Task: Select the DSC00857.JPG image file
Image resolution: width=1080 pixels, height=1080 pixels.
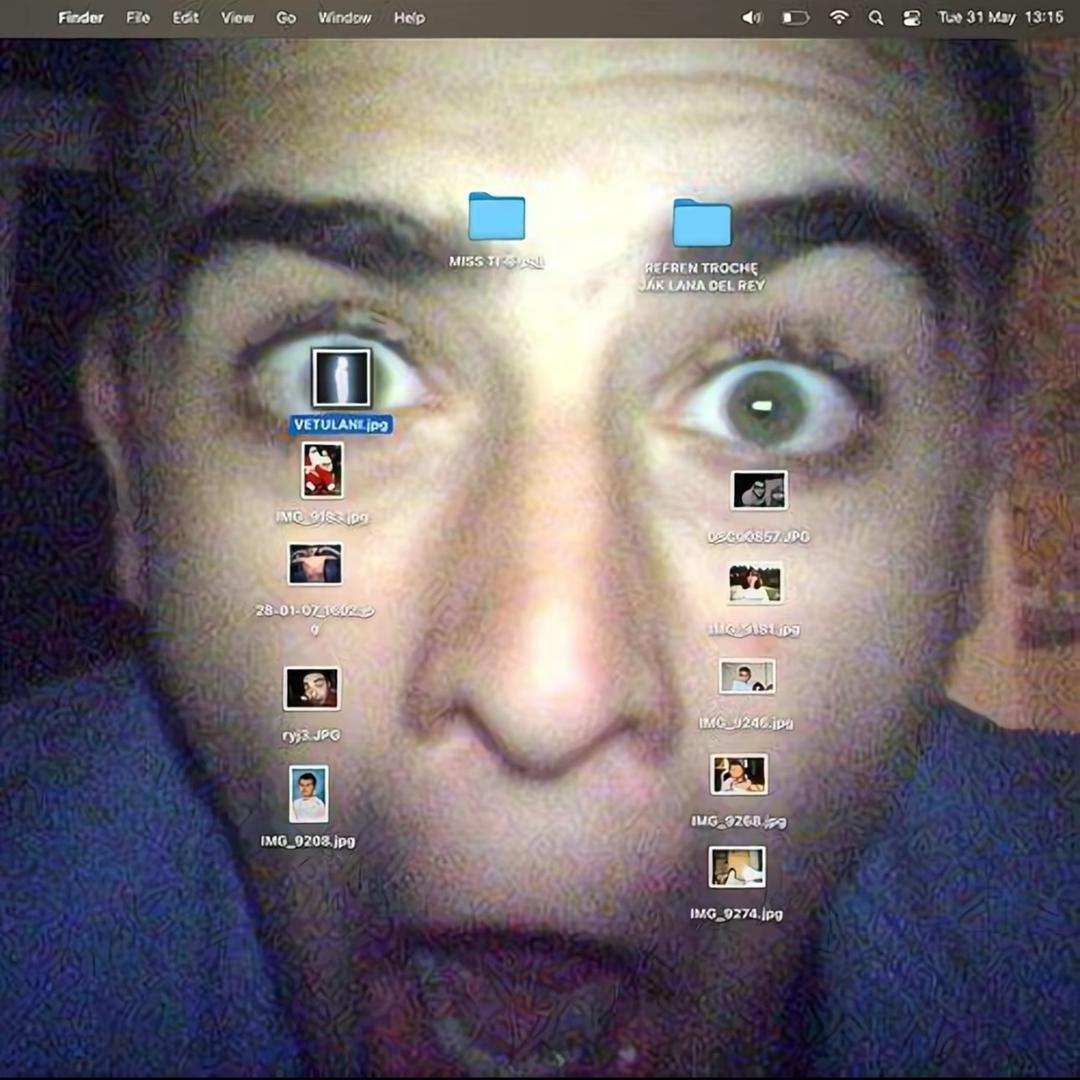Action: 759,491
